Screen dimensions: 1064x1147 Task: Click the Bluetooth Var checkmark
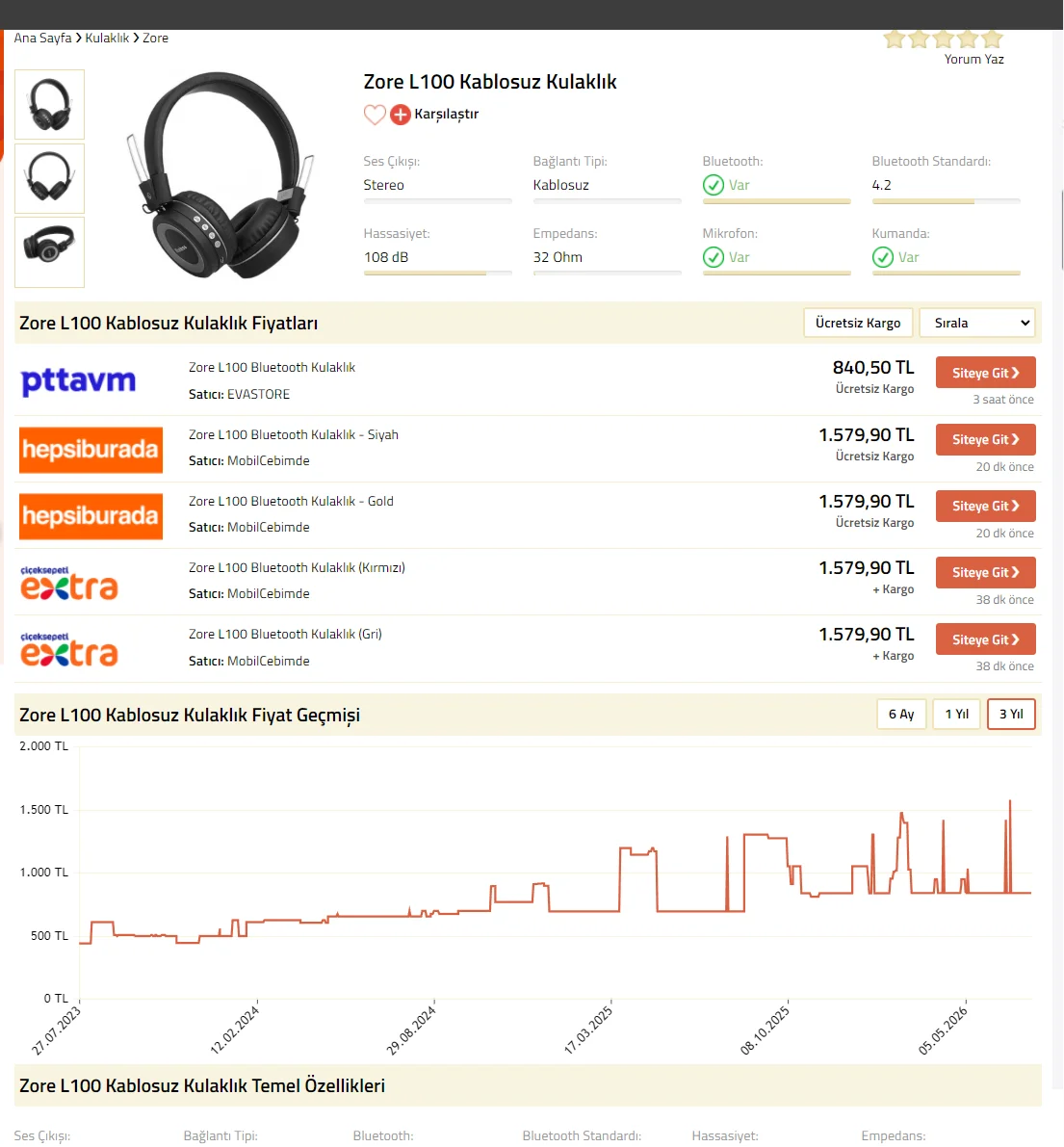tap(713, 185)
